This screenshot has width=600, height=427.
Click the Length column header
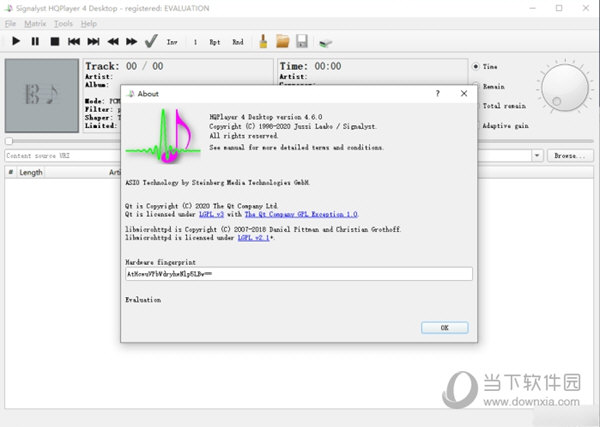[x=31, y=173]
